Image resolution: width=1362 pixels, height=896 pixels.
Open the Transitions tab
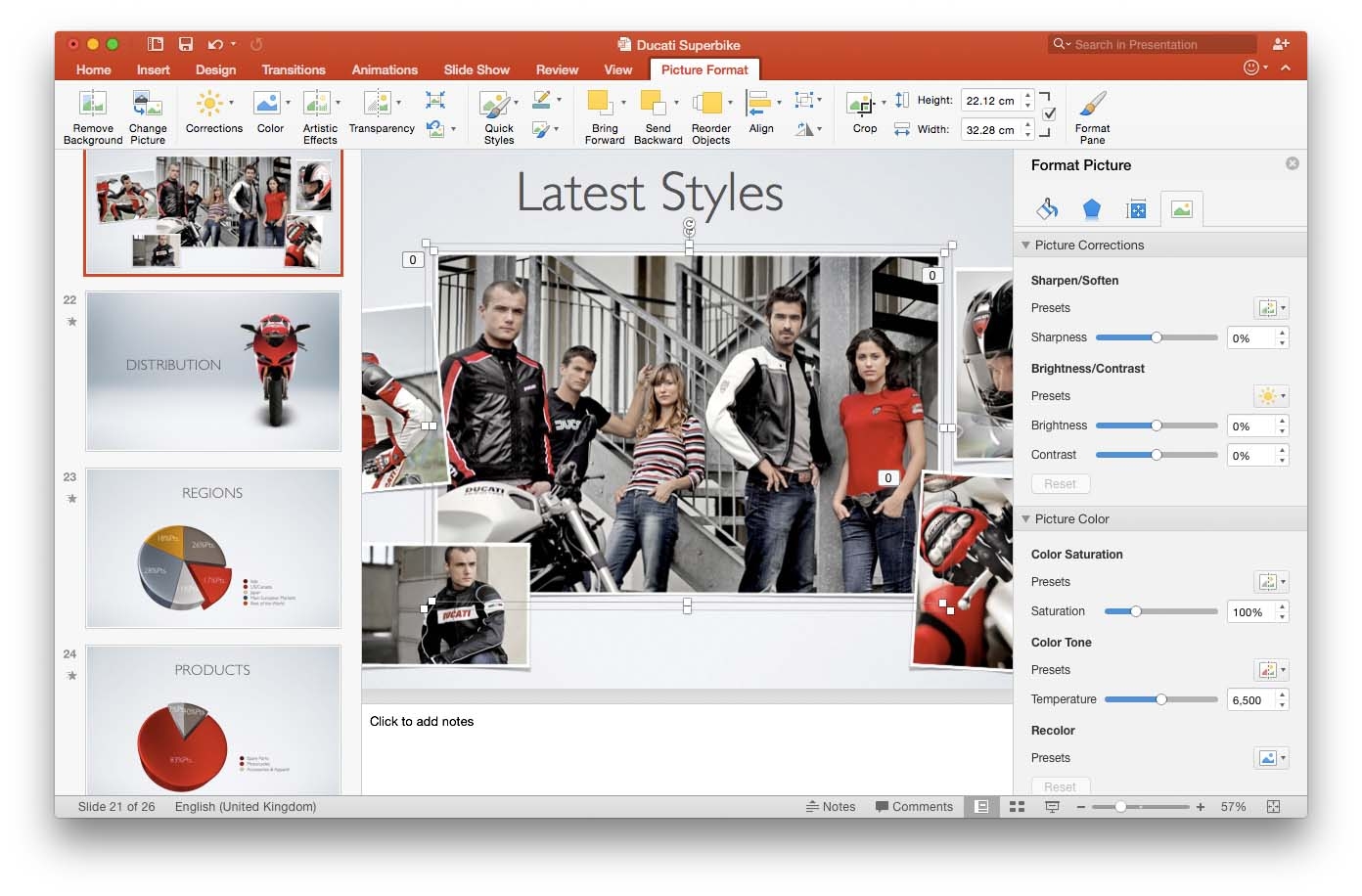294,69
